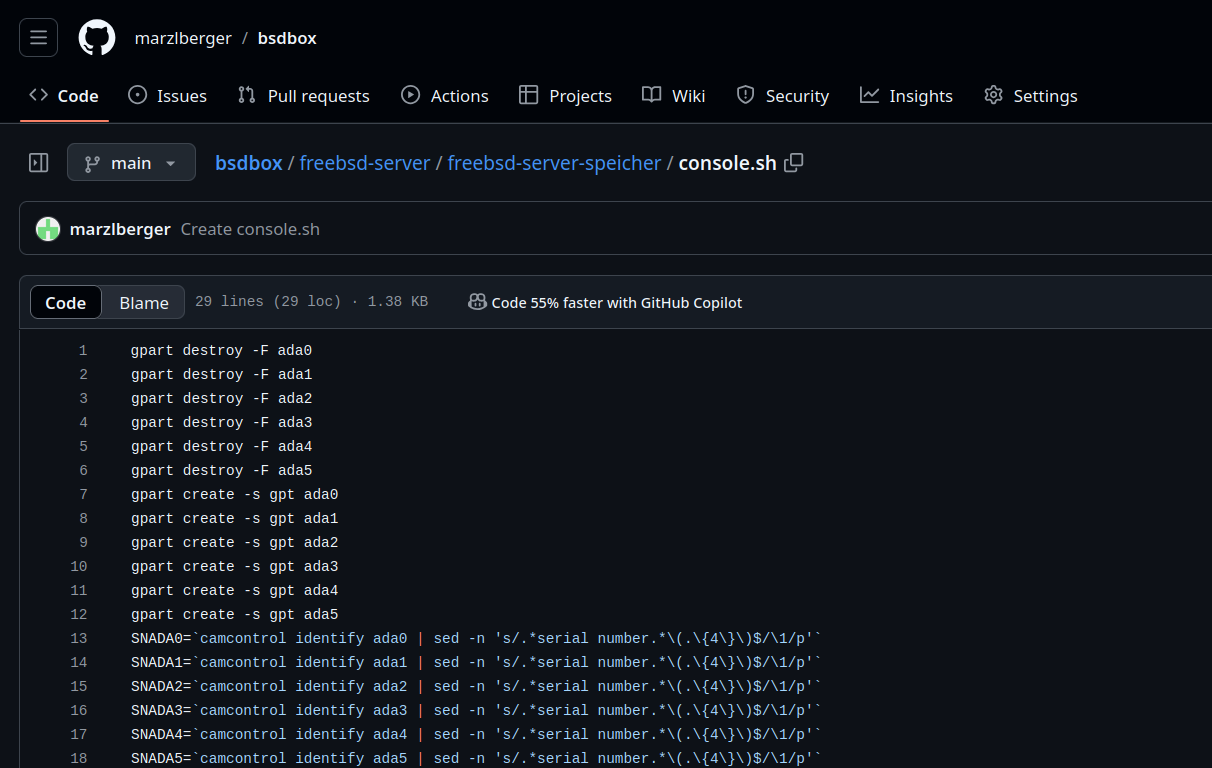Open the main branch dropdown
Viewport: 1212px width, 768px height.
point(131,163)
